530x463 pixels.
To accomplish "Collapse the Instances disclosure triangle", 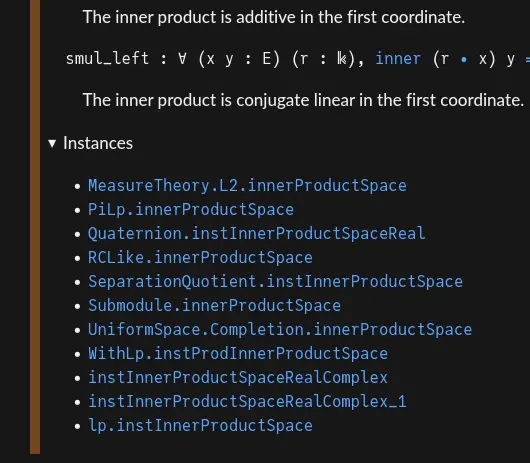I will (x=52, y=143).
